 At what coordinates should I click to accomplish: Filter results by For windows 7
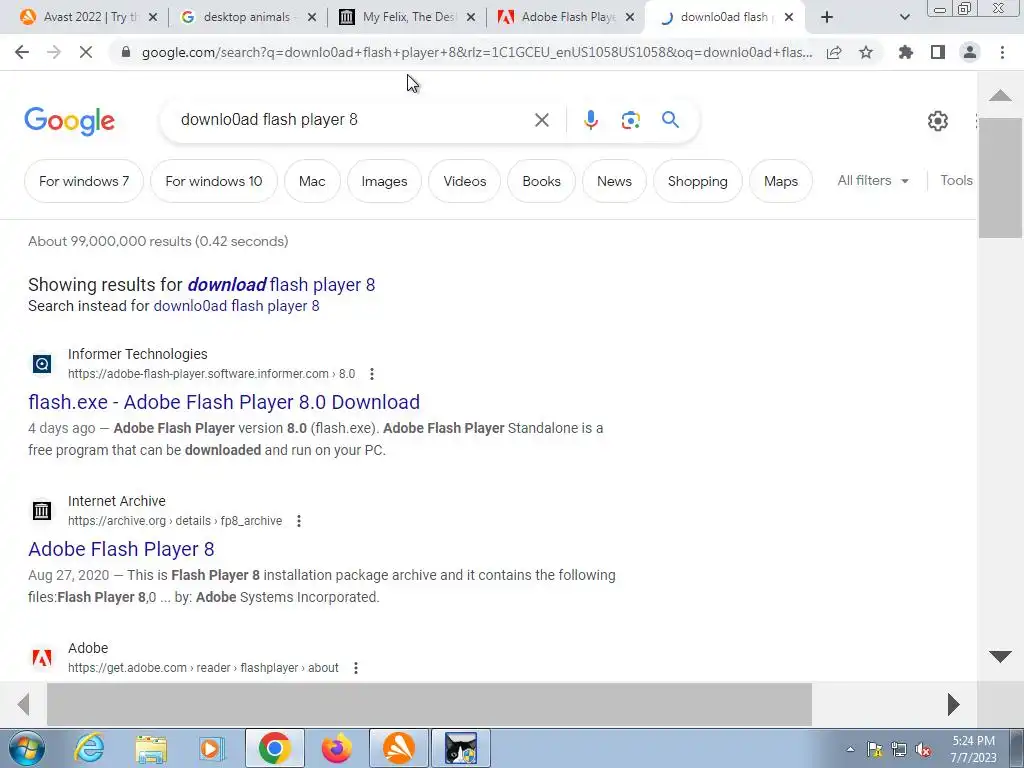[x=84, y=181]
